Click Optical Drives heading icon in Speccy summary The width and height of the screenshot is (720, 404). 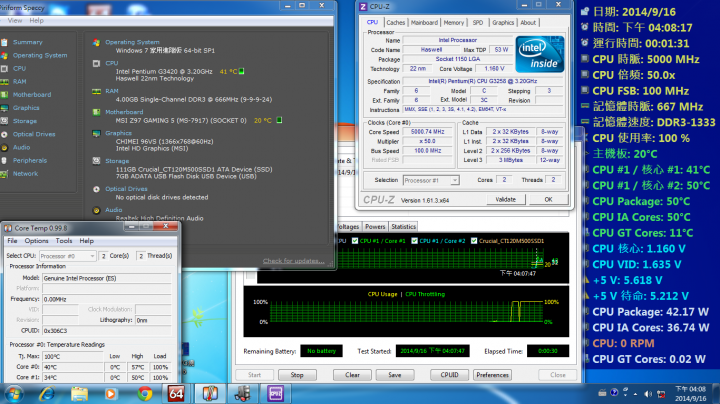tap(96, 189)
